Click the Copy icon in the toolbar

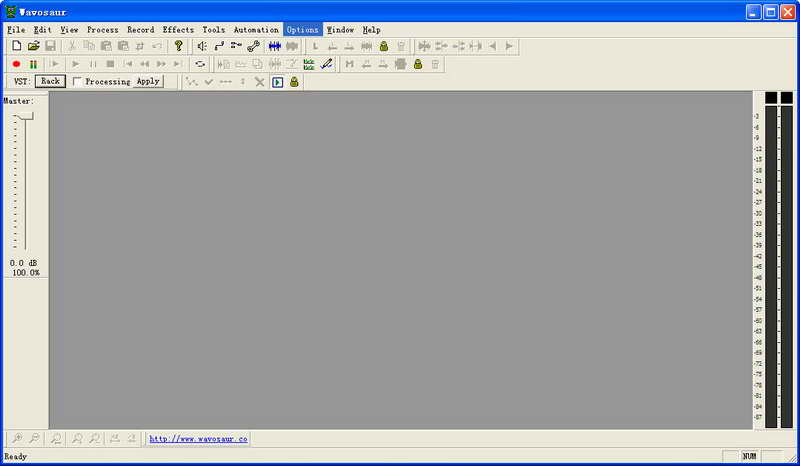tap(89, 46)
